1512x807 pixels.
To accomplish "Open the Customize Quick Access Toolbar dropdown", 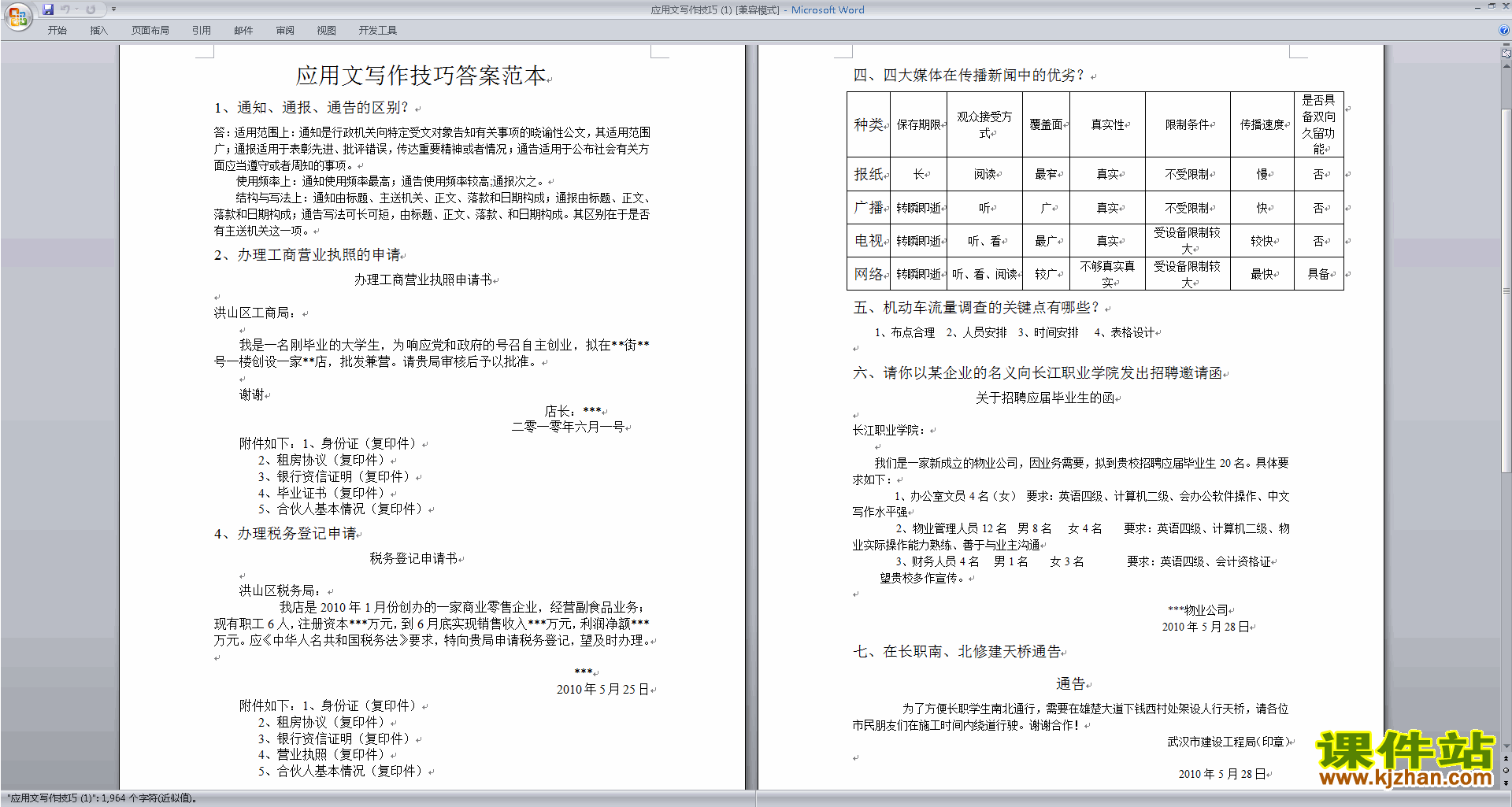I will tap(113, 9).
